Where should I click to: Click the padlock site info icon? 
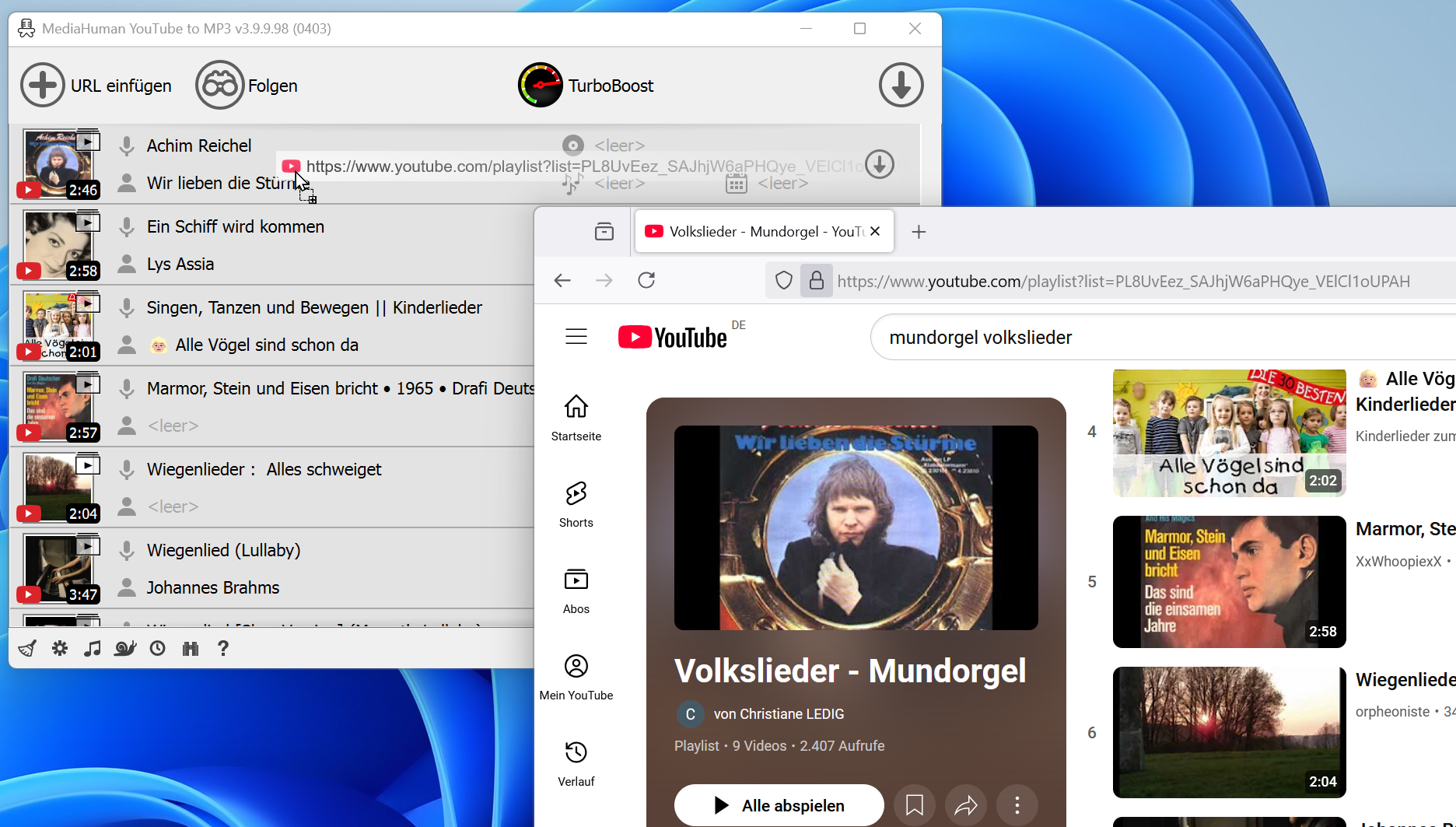tap(816, 281)
